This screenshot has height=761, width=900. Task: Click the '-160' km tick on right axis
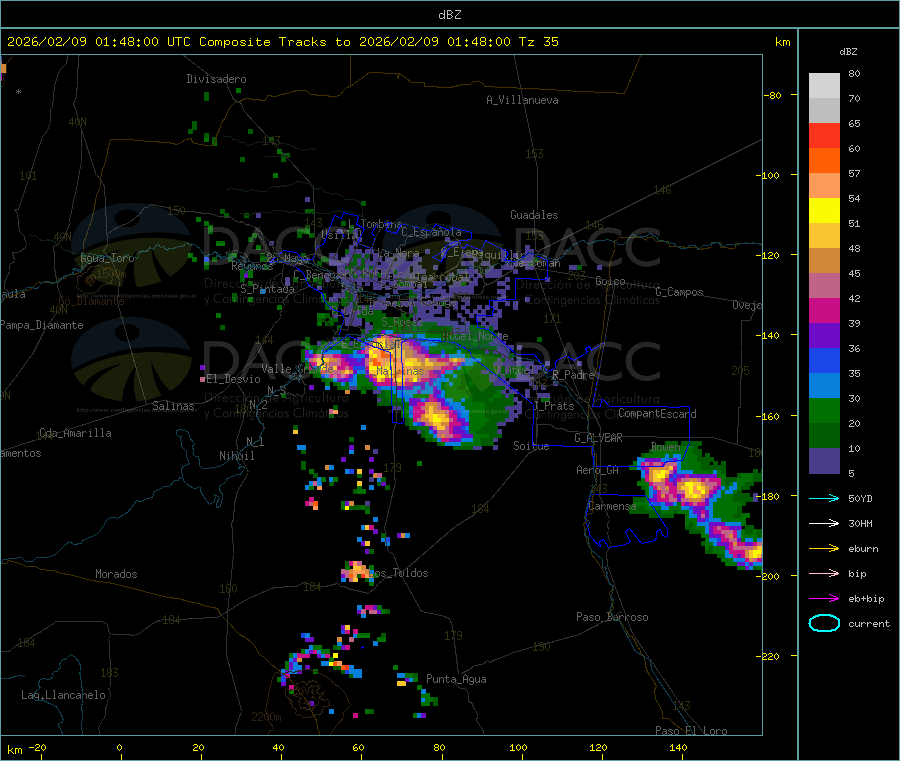770,416
